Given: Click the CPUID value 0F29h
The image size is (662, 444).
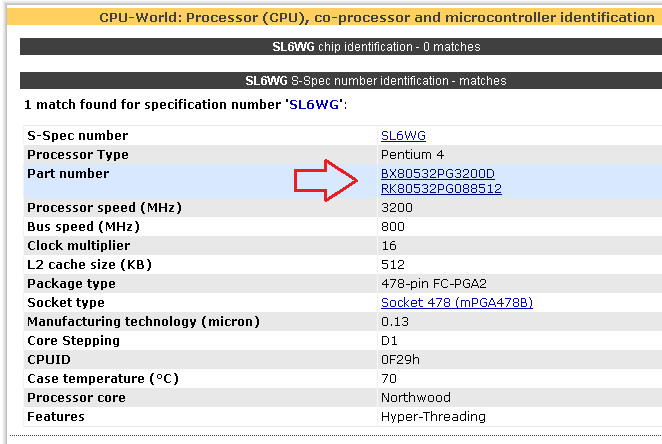Looking at the screenshot, I should tap(400, 359).
